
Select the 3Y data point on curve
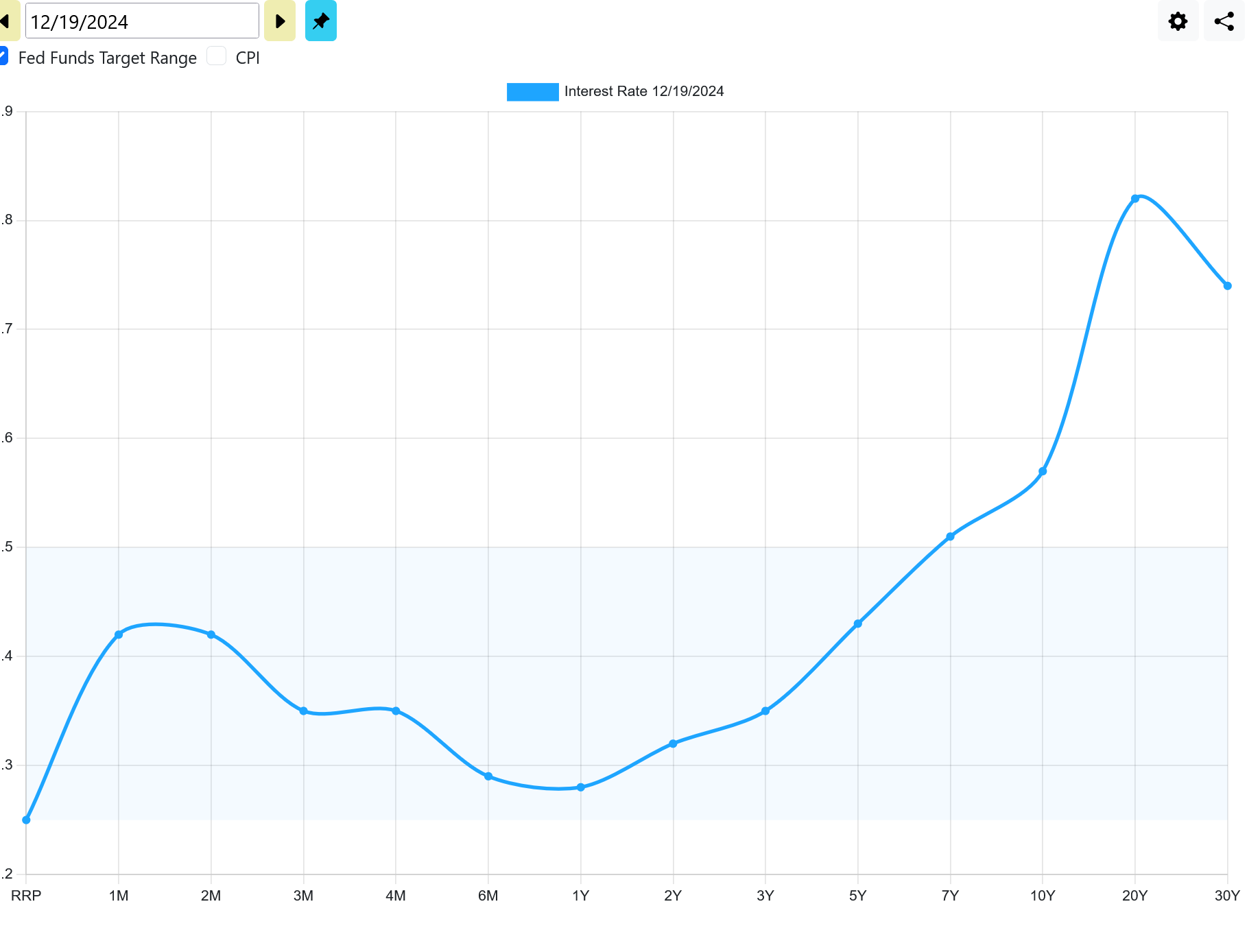pyautogui.click(x=765, y=711)
